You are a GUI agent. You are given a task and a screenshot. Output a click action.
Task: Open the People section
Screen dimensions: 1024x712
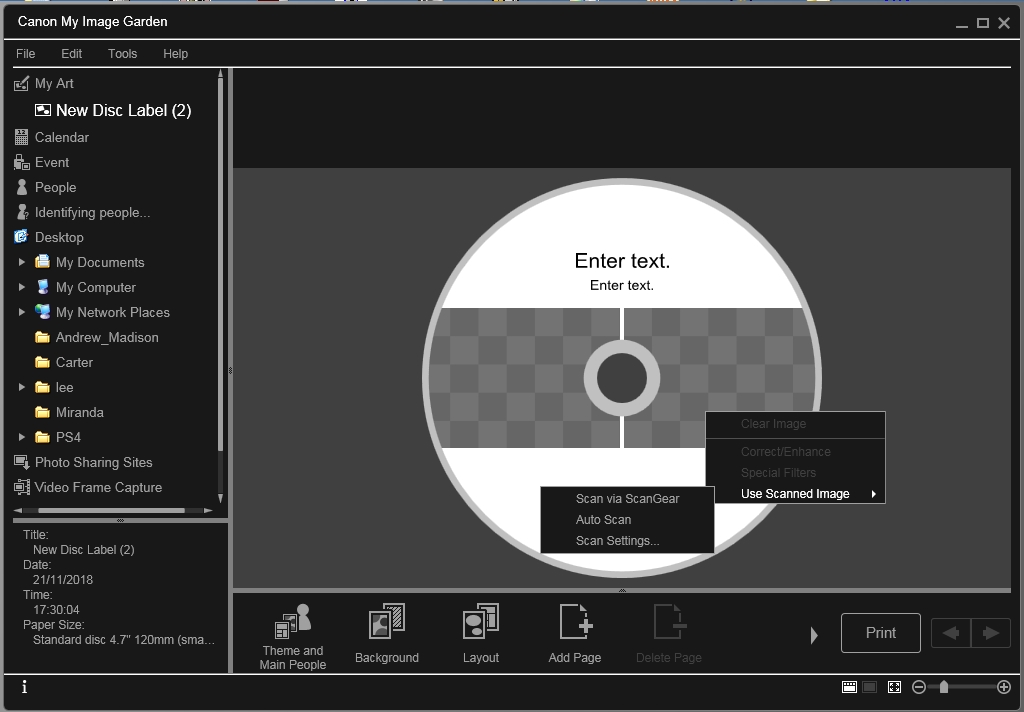(55, 187)
